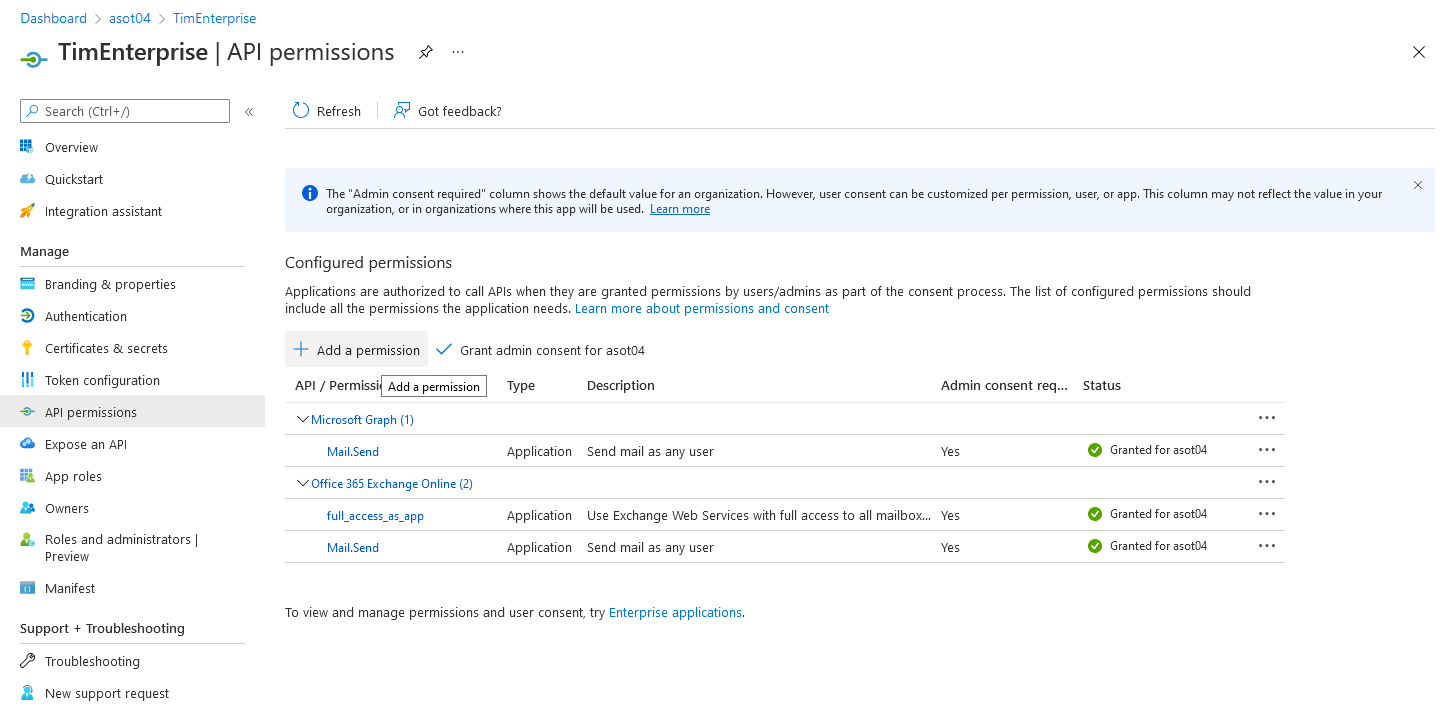
Task: Click Learn more link in info banner
Action: (x=680, y=209)
